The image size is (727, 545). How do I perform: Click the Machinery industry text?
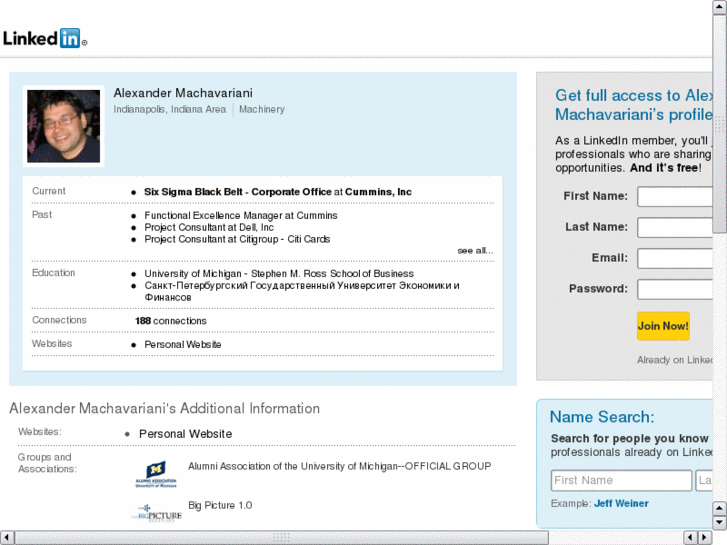click(x=262, y=109)
